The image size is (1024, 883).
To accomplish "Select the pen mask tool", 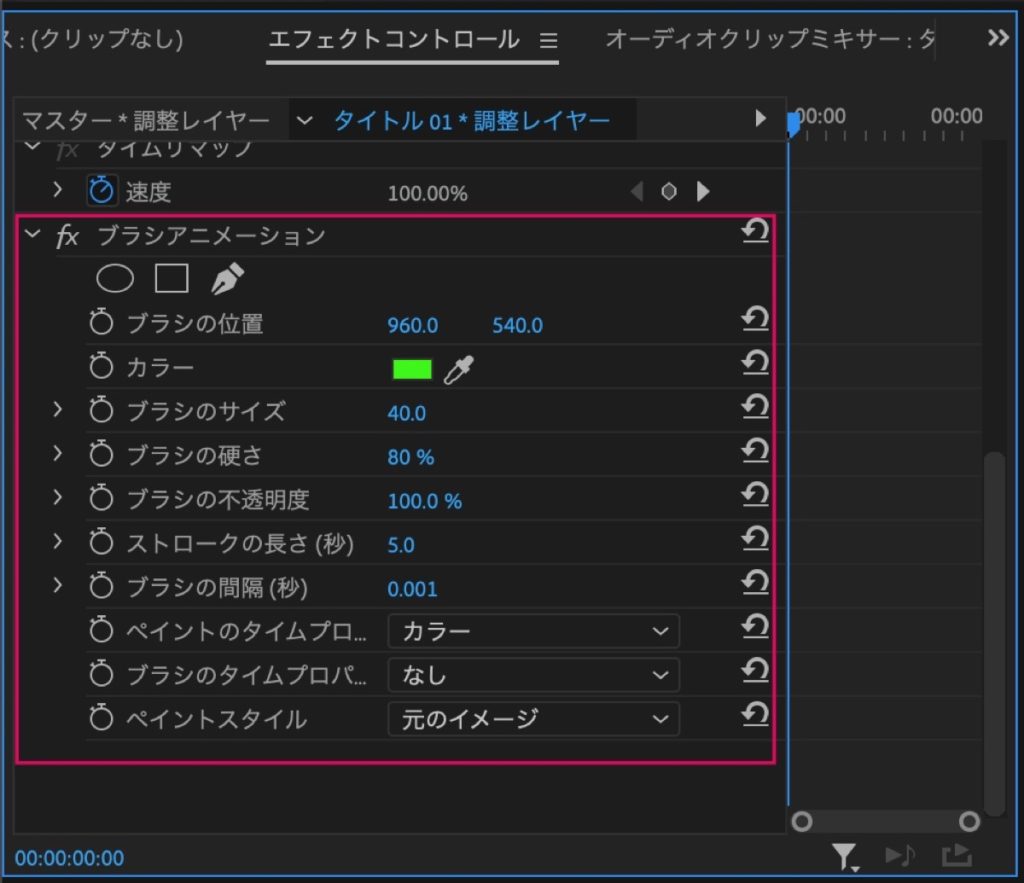I will click(x=227, y=279).
